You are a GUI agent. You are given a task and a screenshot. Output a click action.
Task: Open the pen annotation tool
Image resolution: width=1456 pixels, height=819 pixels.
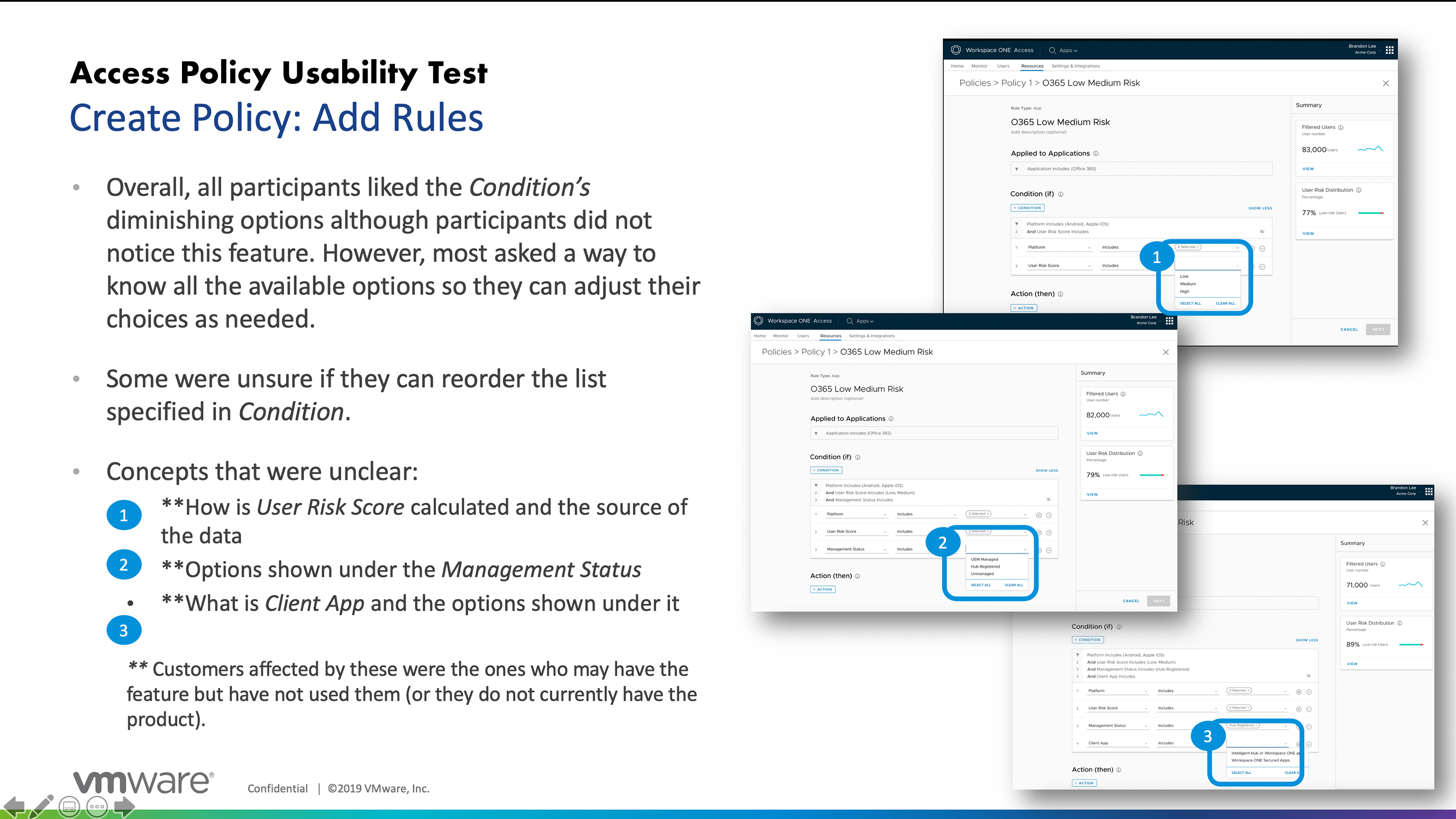42,806
